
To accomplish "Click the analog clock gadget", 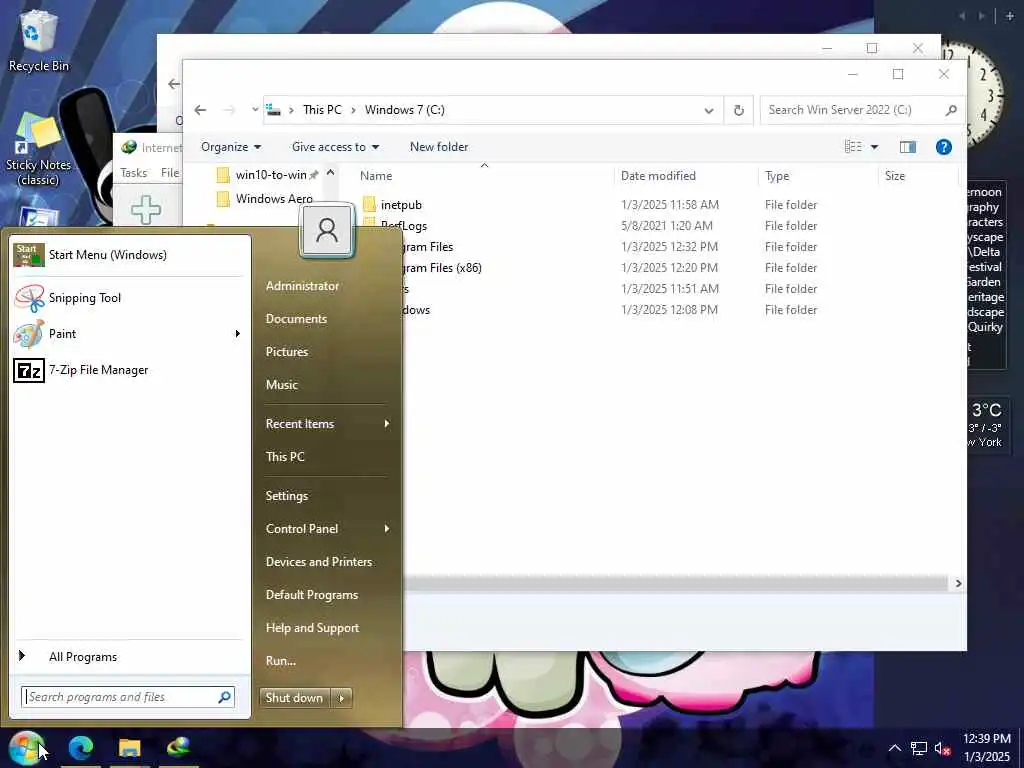I will pyautogui.click(x=978, y=93).
